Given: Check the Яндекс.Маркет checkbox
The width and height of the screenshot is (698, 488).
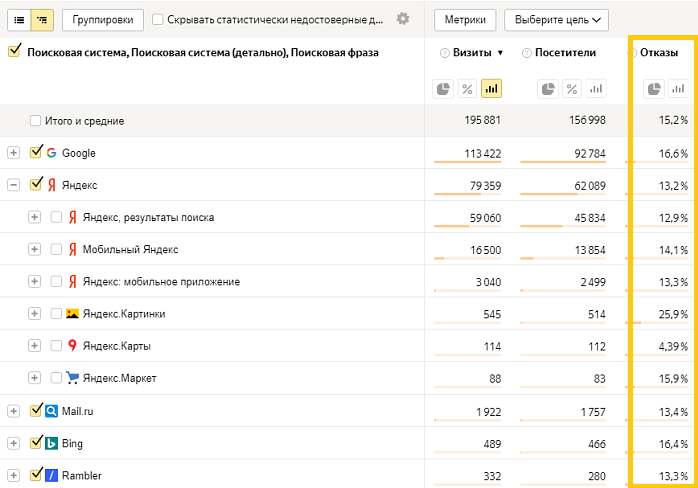Looking at the screenshot, I should 56,378.
